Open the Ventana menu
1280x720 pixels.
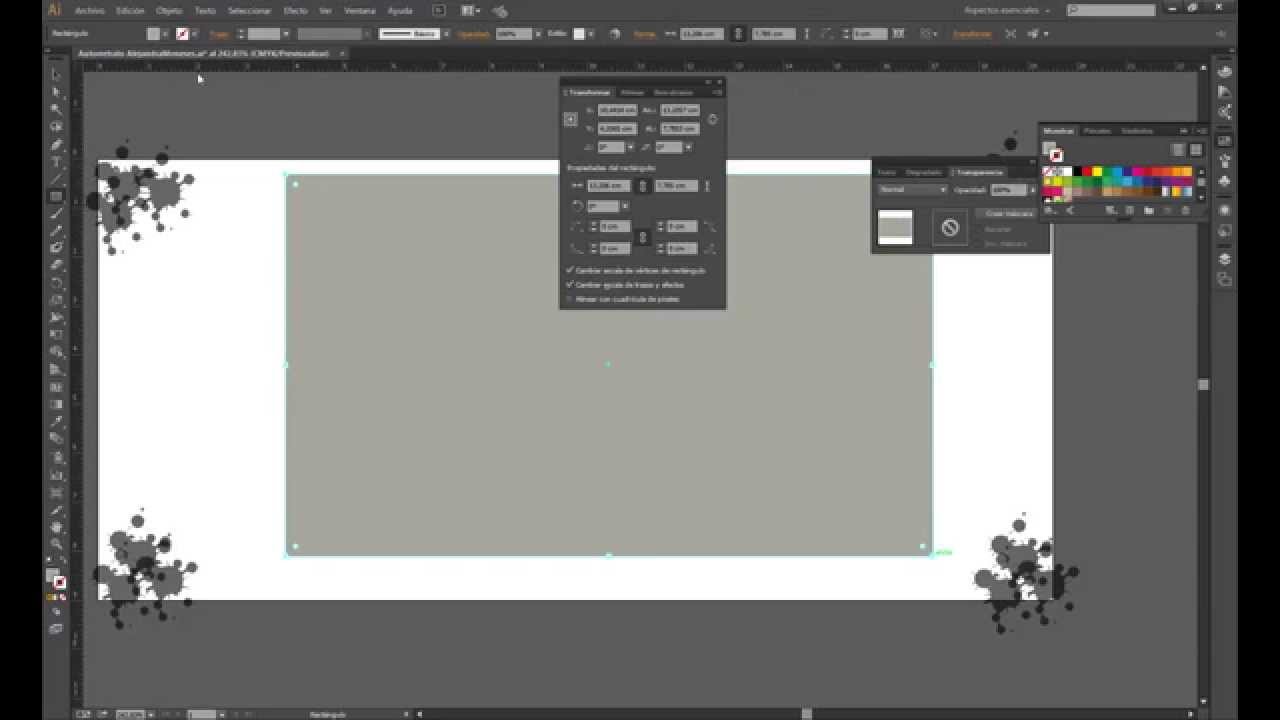click(359, 10)
